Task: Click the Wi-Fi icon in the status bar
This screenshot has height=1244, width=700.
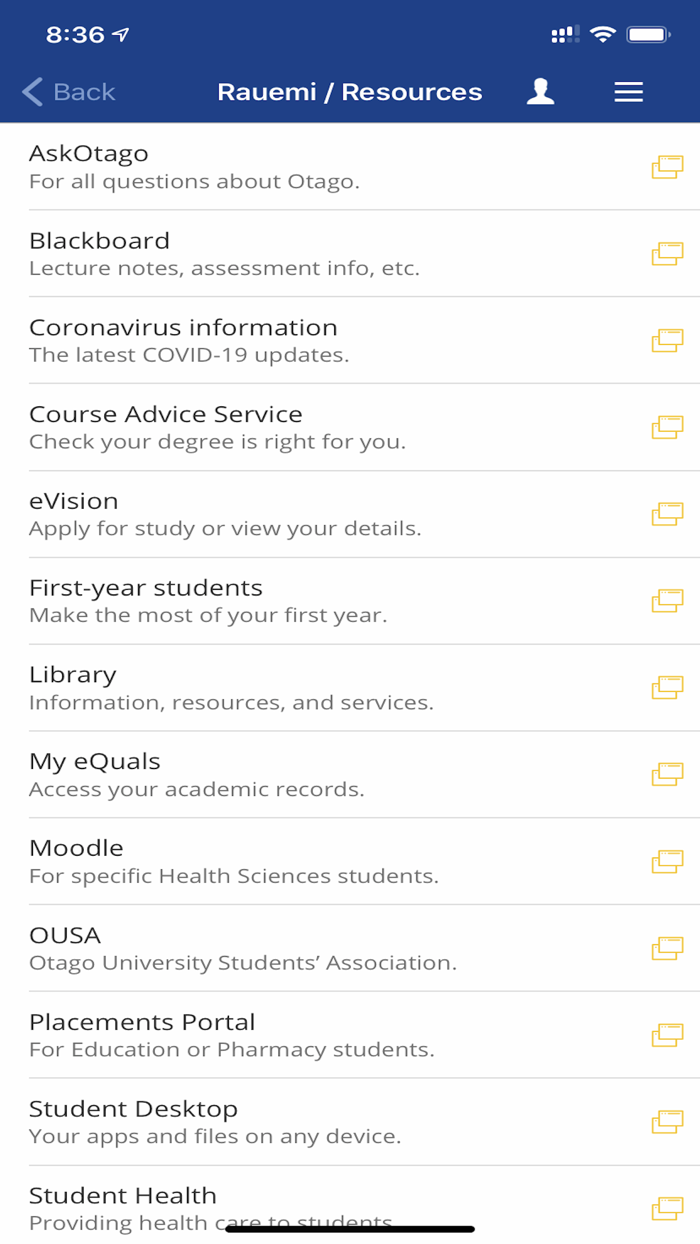Action: coord(602,33)
